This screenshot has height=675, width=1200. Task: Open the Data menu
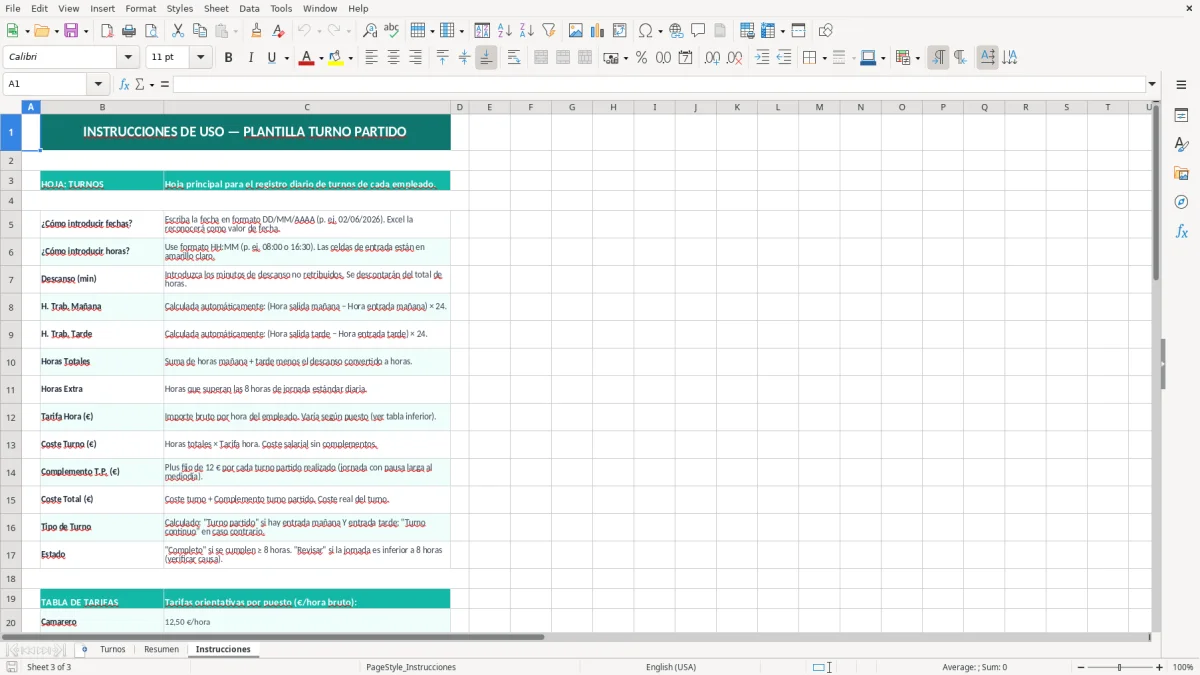249,8
